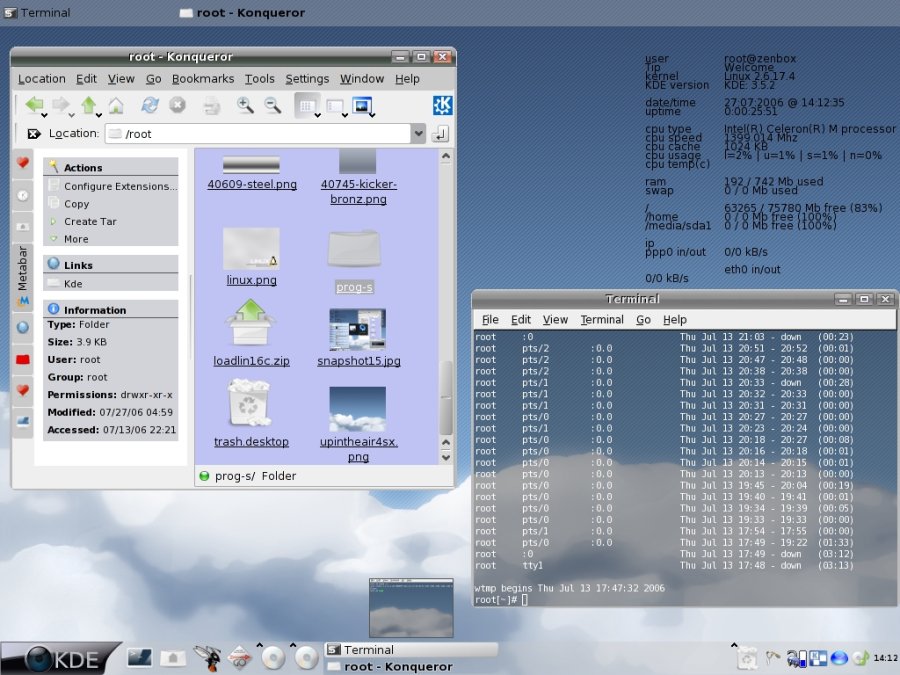Open the prog-s folder icon
The image size is (900, 675).
pyautogui.click(x=354, y=249)
